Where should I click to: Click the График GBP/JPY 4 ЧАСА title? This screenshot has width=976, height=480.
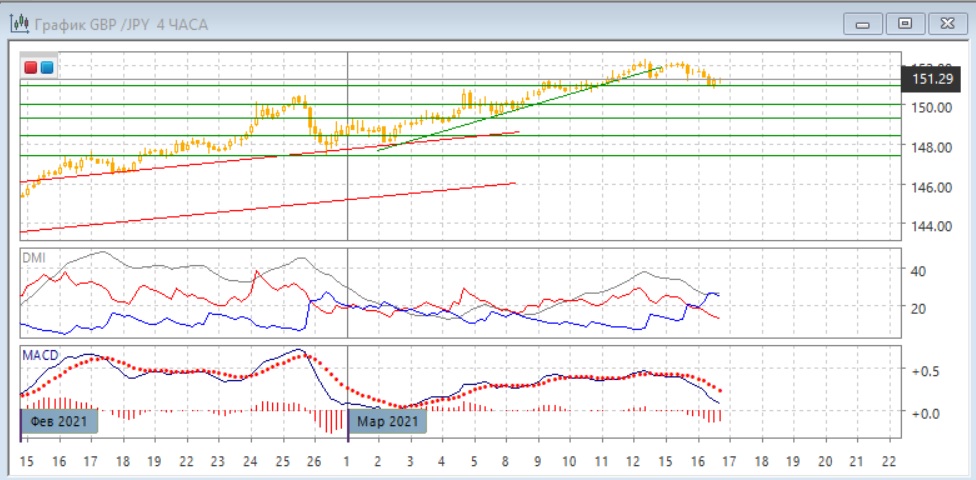121,24
